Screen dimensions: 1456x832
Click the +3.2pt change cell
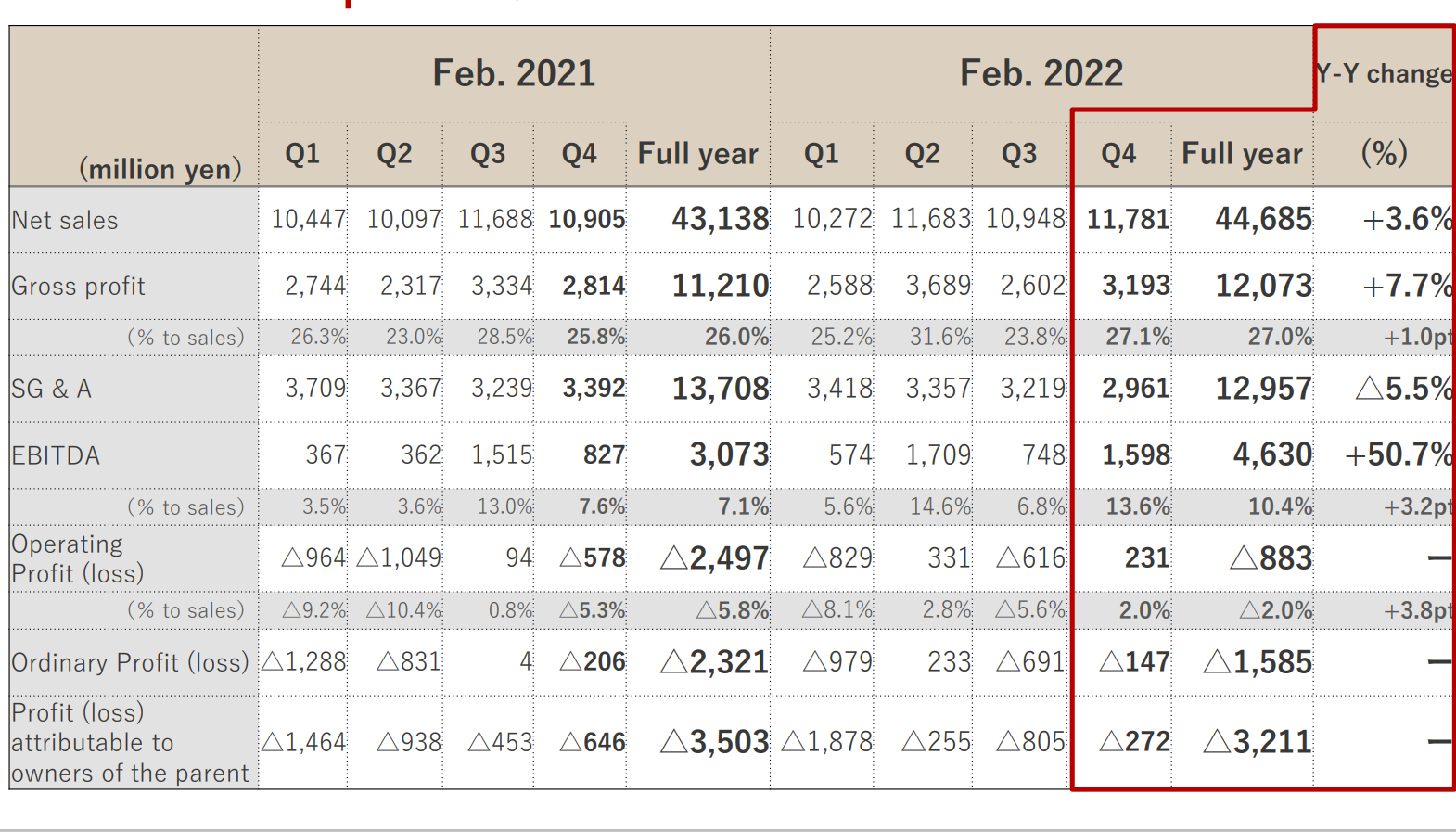[1418, 507]
